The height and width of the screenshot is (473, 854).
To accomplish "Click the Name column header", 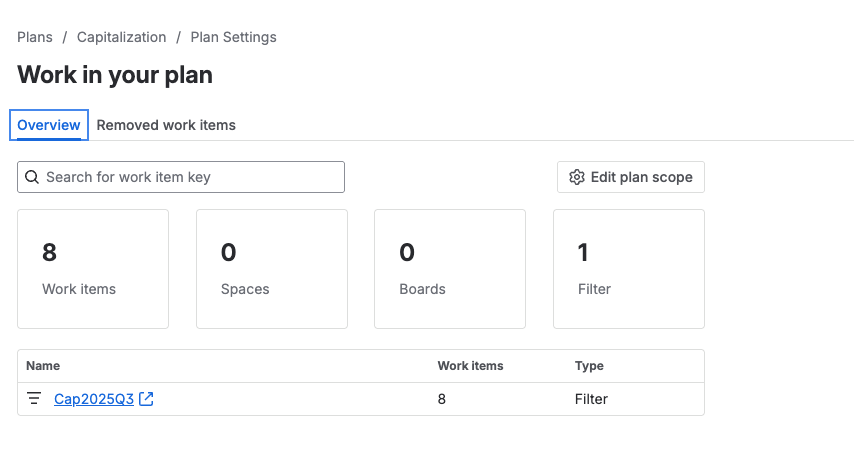I will tap(43, 366).
